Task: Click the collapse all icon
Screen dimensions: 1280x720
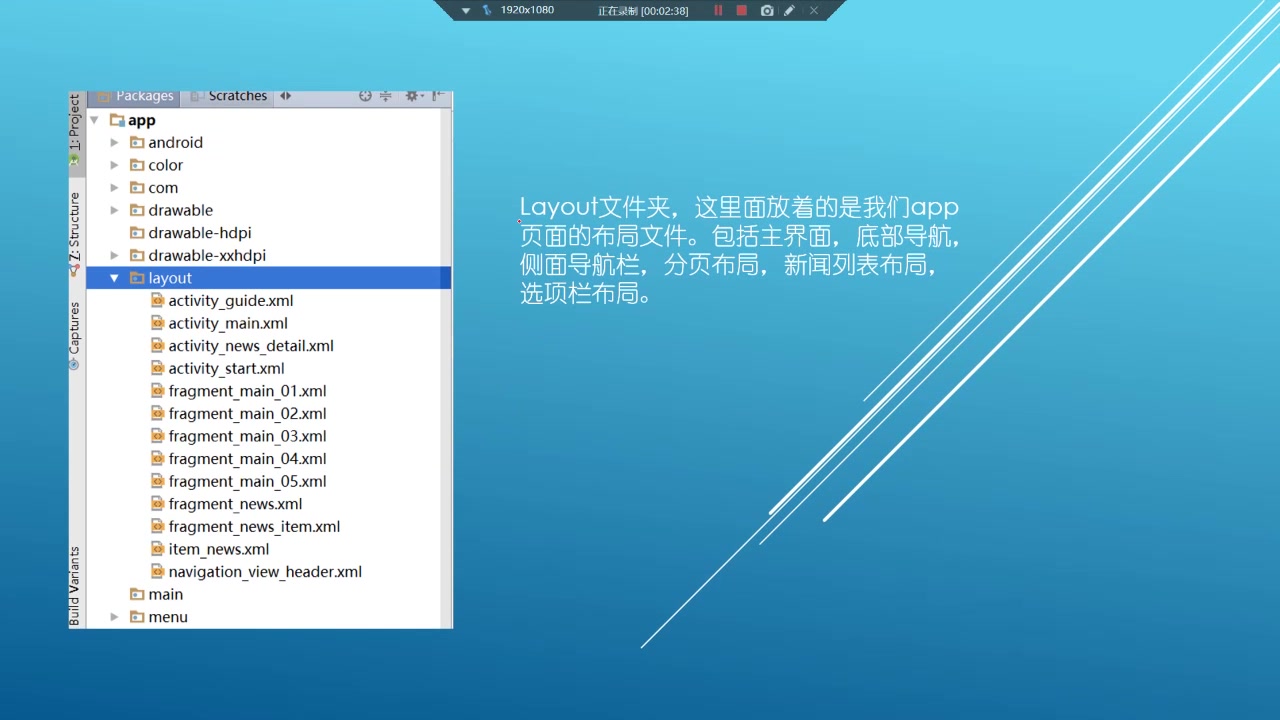Action: (x=385, y=96)
